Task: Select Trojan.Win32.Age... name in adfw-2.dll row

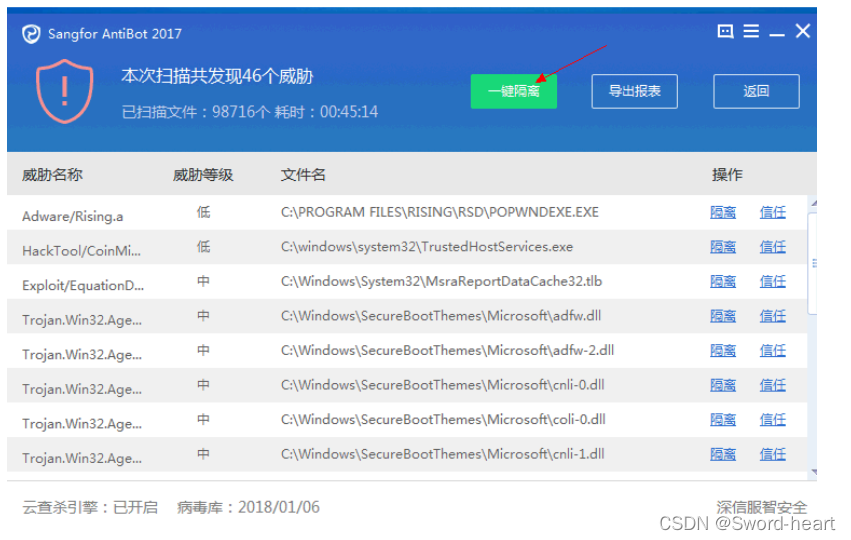Action: pos(82,355)
